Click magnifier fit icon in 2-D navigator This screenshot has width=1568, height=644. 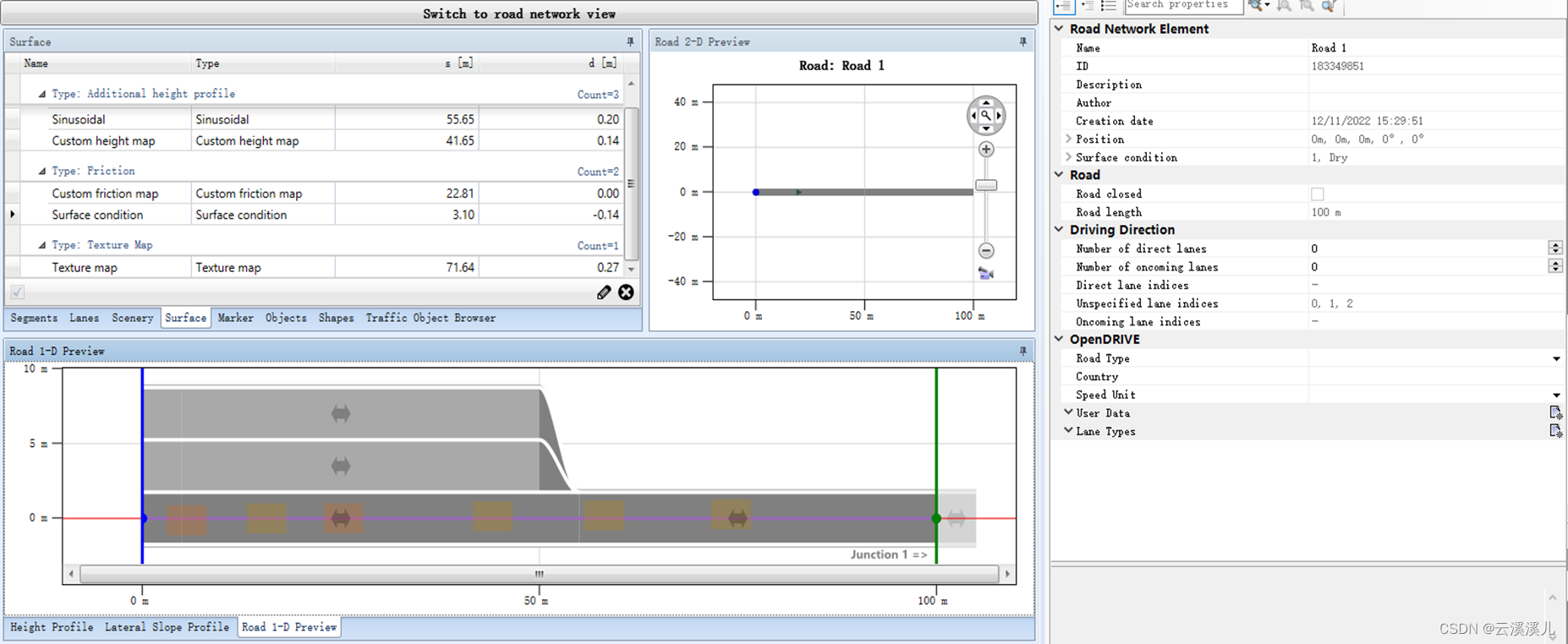(x=986, y=116)
